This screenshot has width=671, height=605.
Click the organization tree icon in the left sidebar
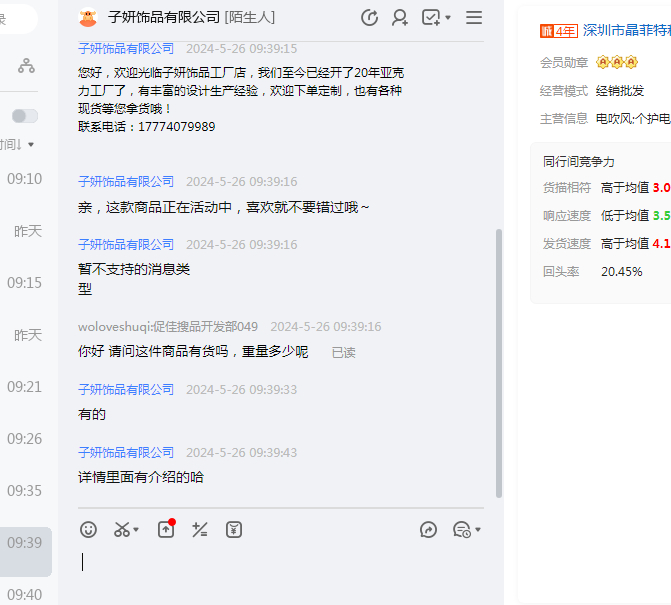pyautogui.click(x=27, y=65)
